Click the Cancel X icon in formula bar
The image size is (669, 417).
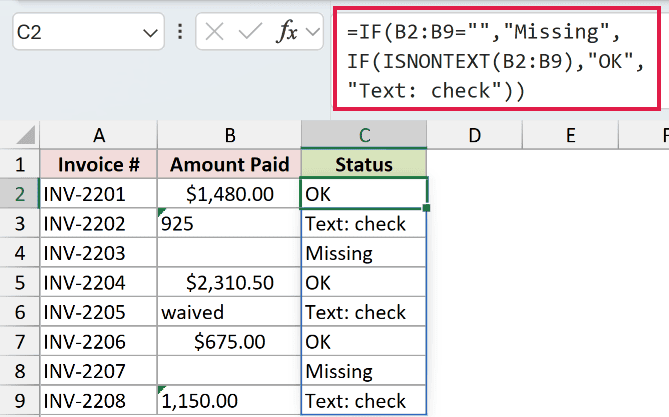pyautogui.click(x=214, y=32)
